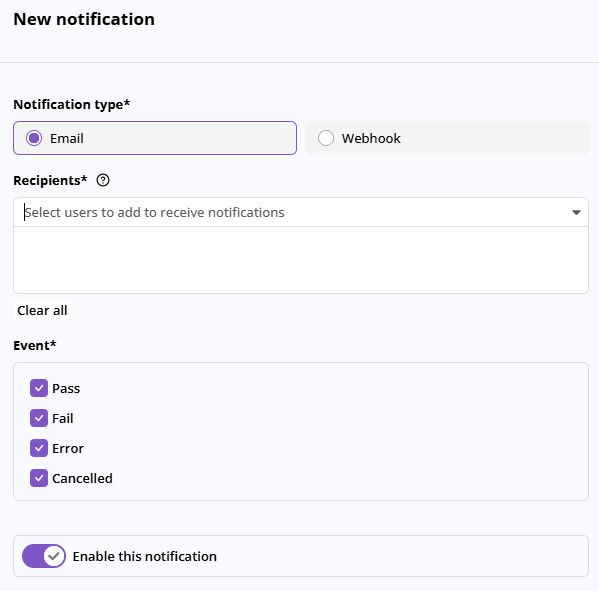Viewport: 599px width, 591px height.
Task: Select the Email notification type
Action: pos(155,138)
